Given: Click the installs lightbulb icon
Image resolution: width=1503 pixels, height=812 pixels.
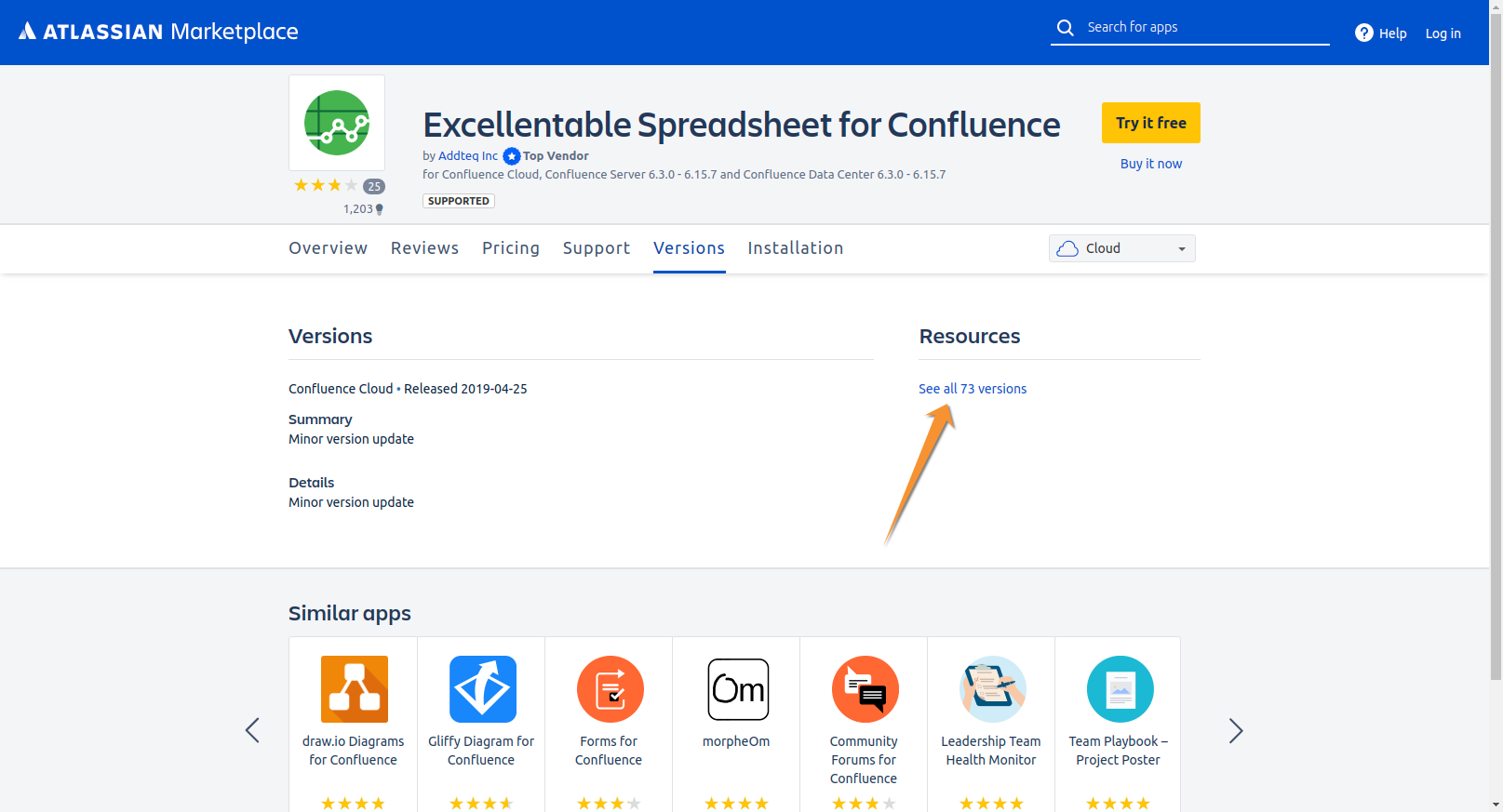Looking at the screenshot, I should coord(379,210).
